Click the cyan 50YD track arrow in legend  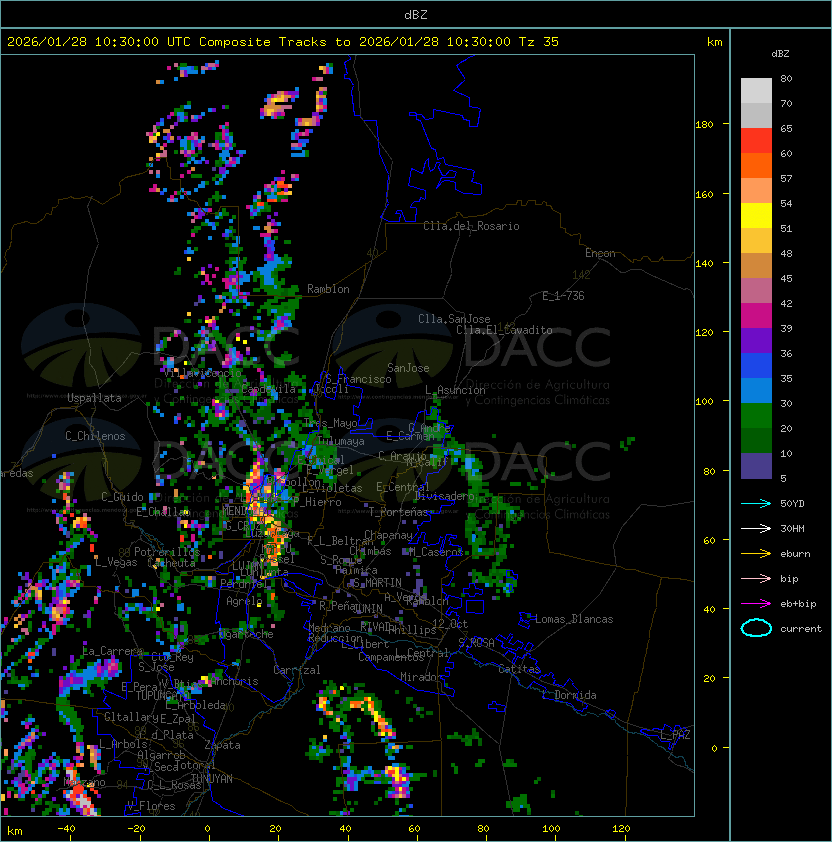pyautogui.click(x=756, y=503)
